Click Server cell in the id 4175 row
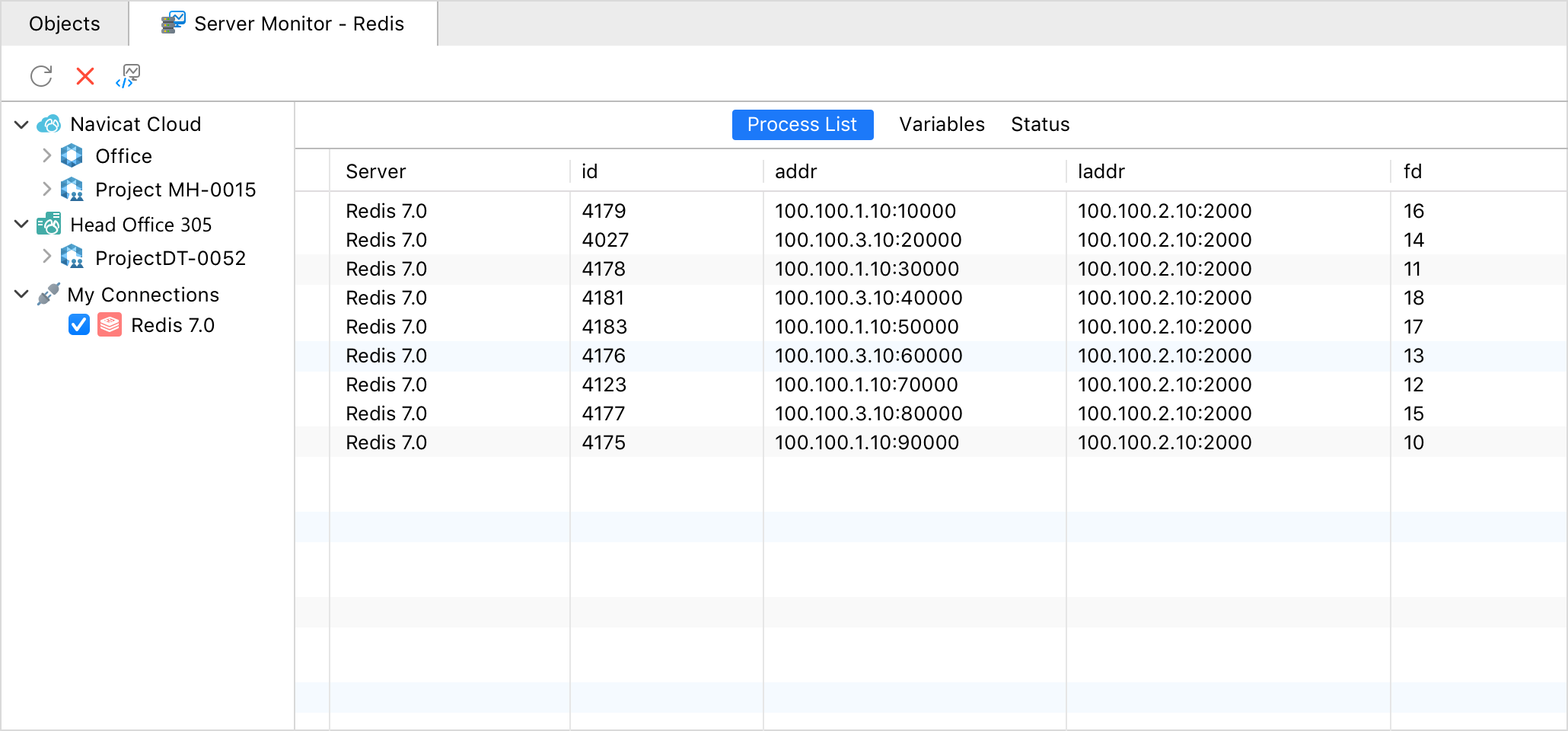The height and width of the screenshot is (731, 1568). 386,442
